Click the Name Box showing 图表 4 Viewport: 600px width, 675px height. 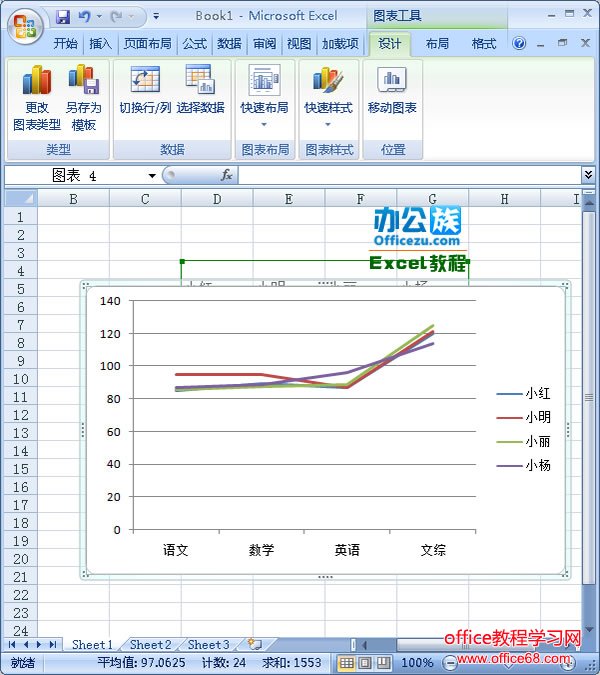pyautogui.click(x=75, y=176)
